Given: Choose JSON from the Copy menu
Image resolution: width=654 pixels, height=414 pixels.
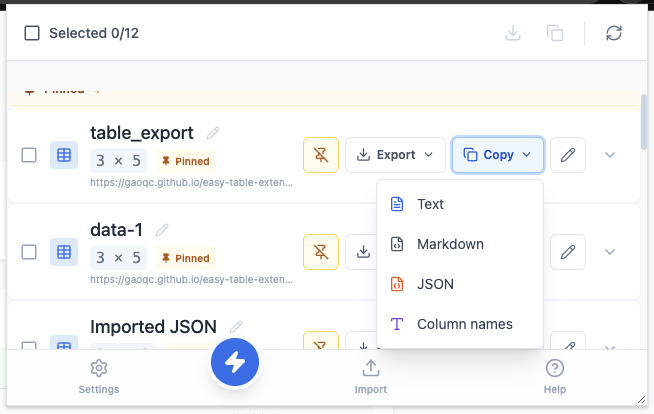Looking at the screenshot, I should (460, 284).
